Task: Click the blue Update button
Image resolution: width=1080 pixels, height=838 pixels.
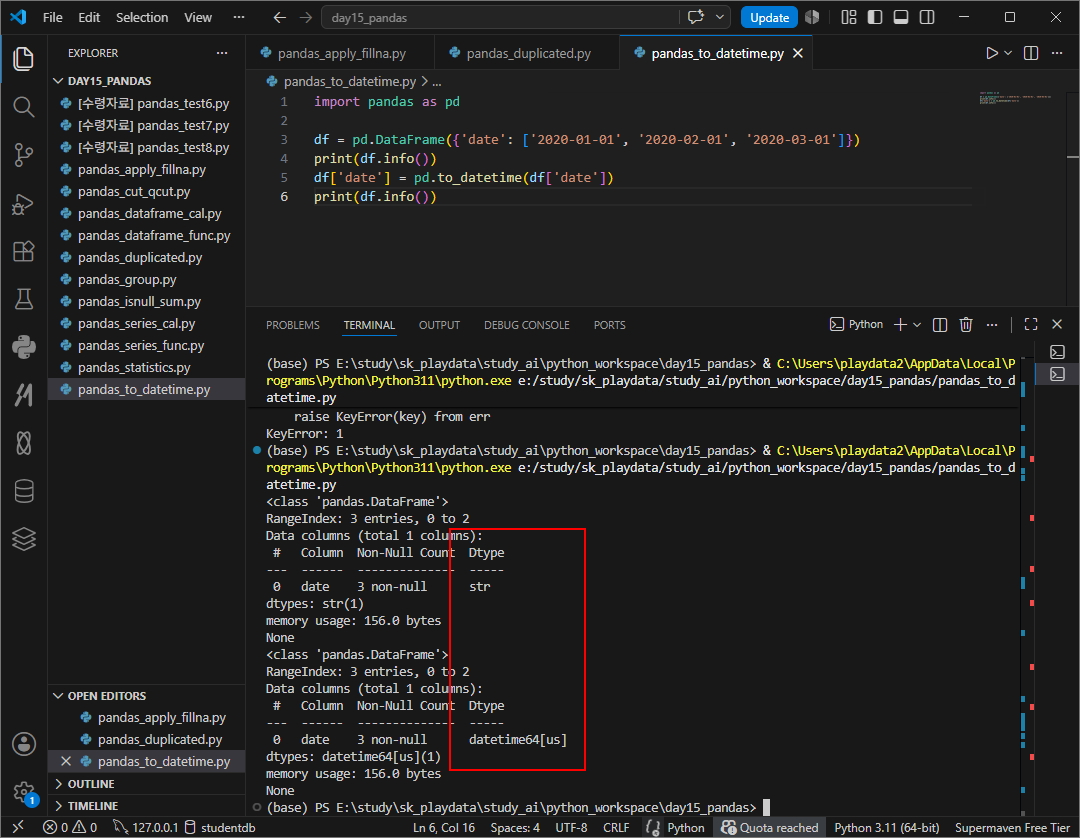Action: [x=769, y=17]
